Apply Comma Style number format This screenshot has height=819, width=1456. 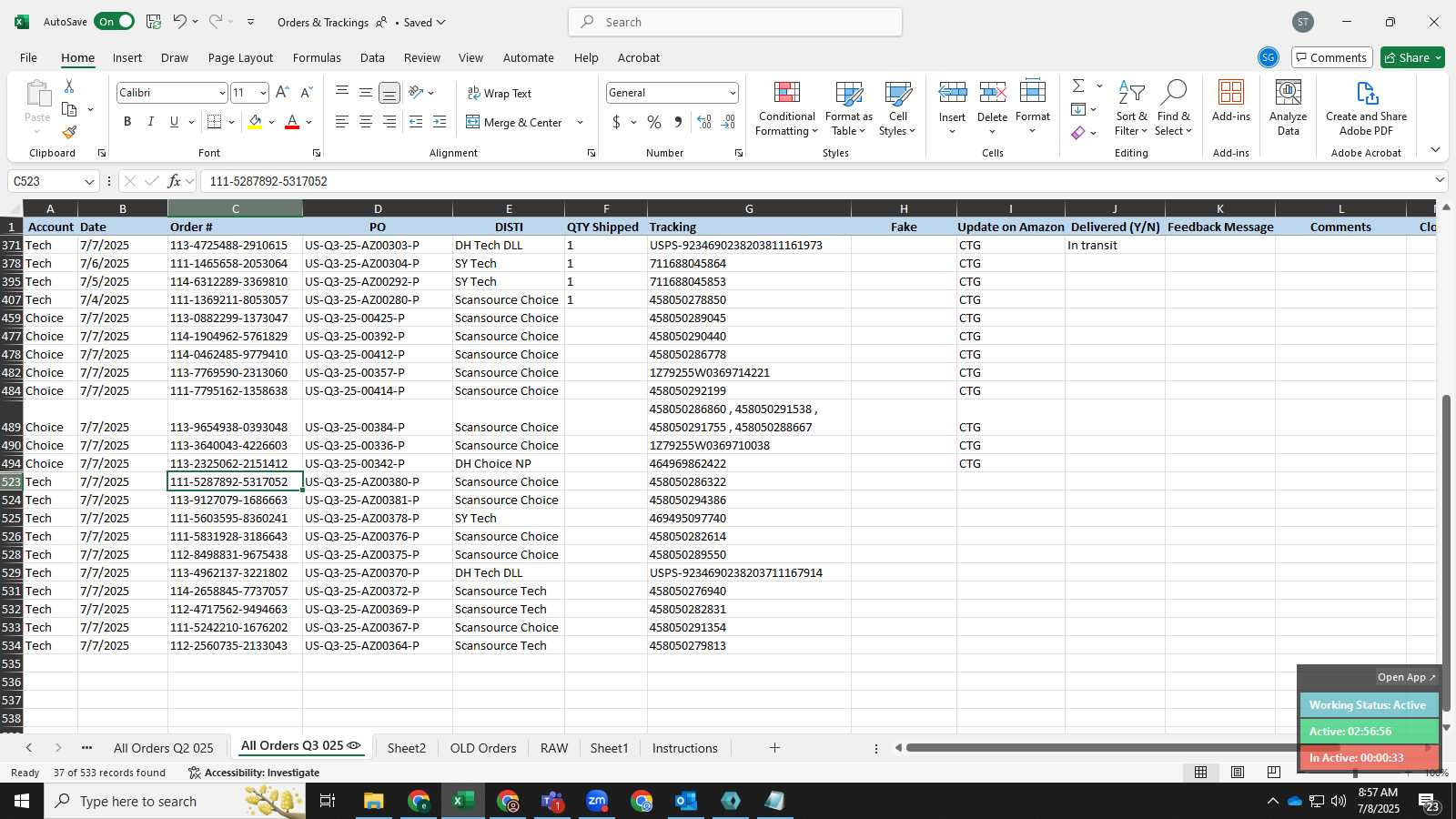coord(678,122)
